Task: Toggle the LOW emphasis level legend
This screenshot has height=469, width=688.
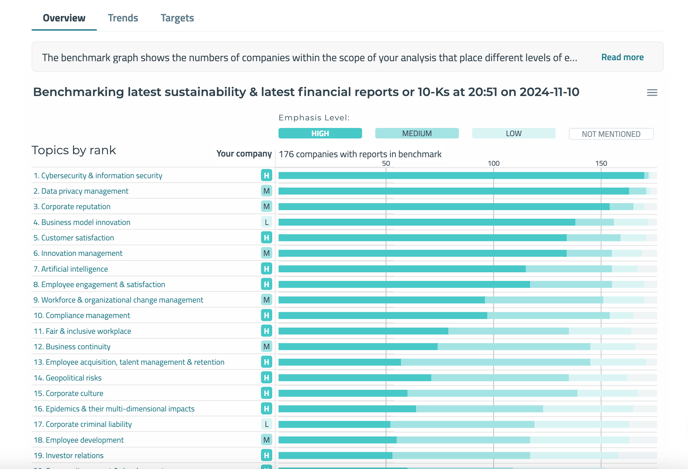Action: point(513,133)
